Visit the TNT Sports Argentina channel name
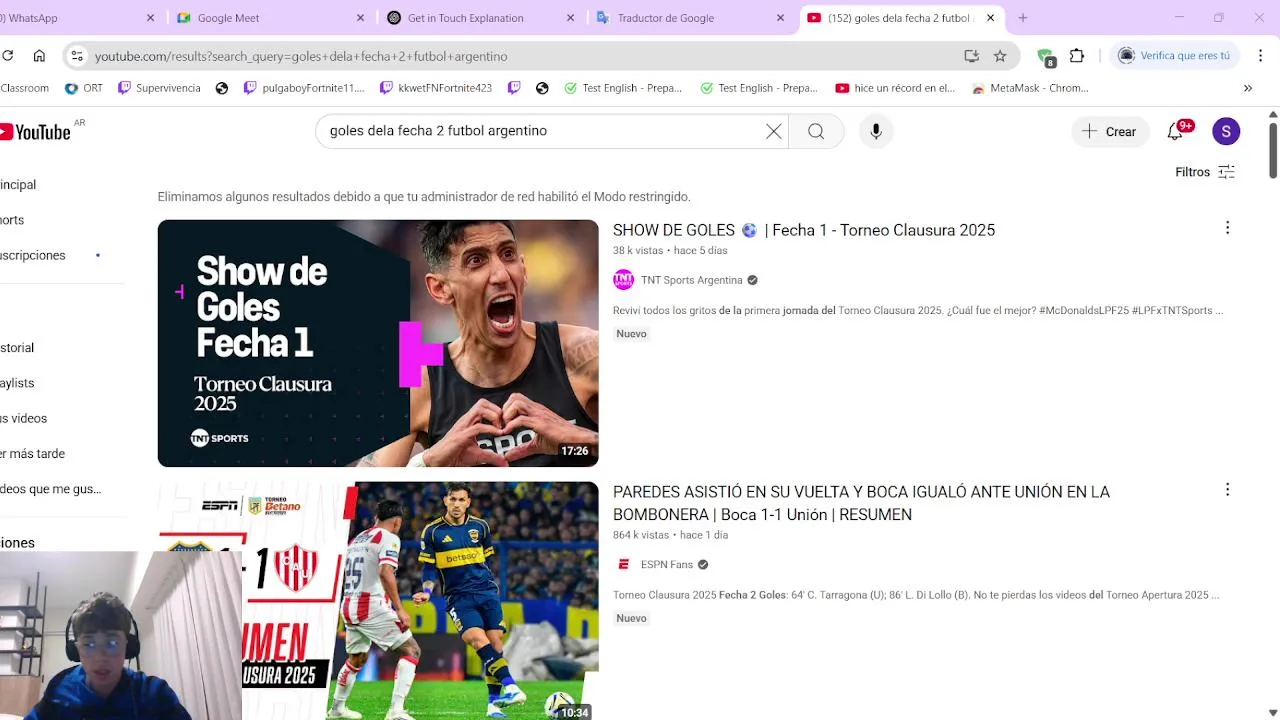This screenshot has height=720, width=1280. pos(692,280)
